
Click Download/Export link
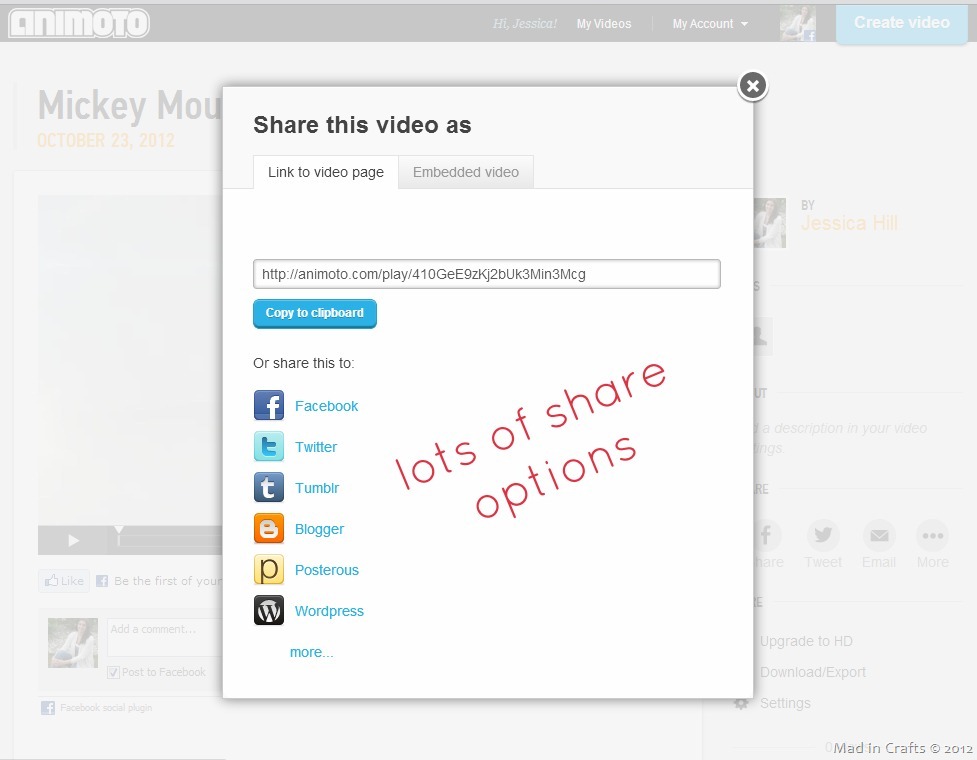click(x=813, y=672)
